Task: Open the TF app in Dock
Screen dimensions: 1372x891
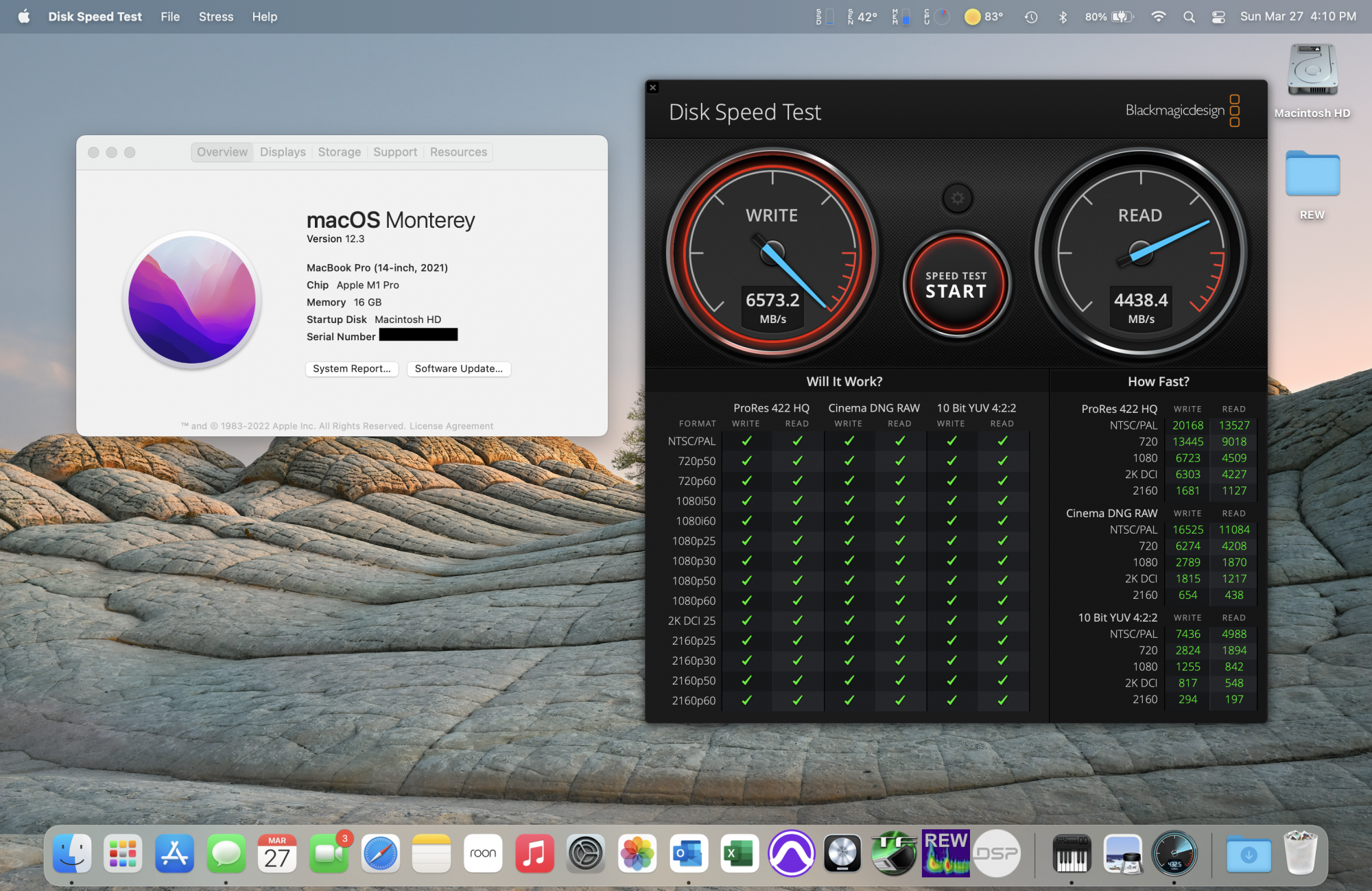Action: click(894, 853)
